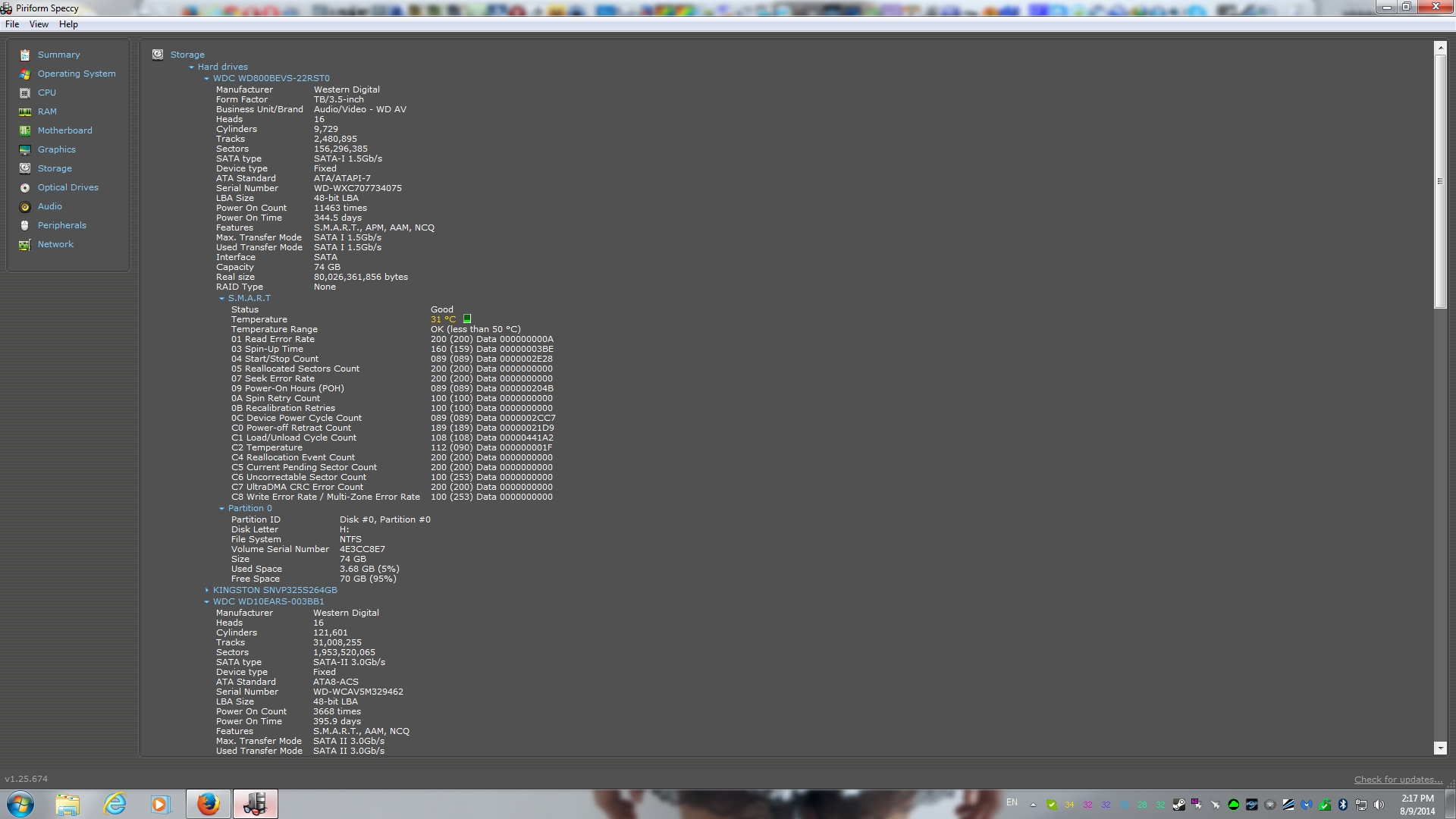This screenshot has width=1456, height=819.
Task: Open the Optical Drives disc icon
Action: pos(25,187)
